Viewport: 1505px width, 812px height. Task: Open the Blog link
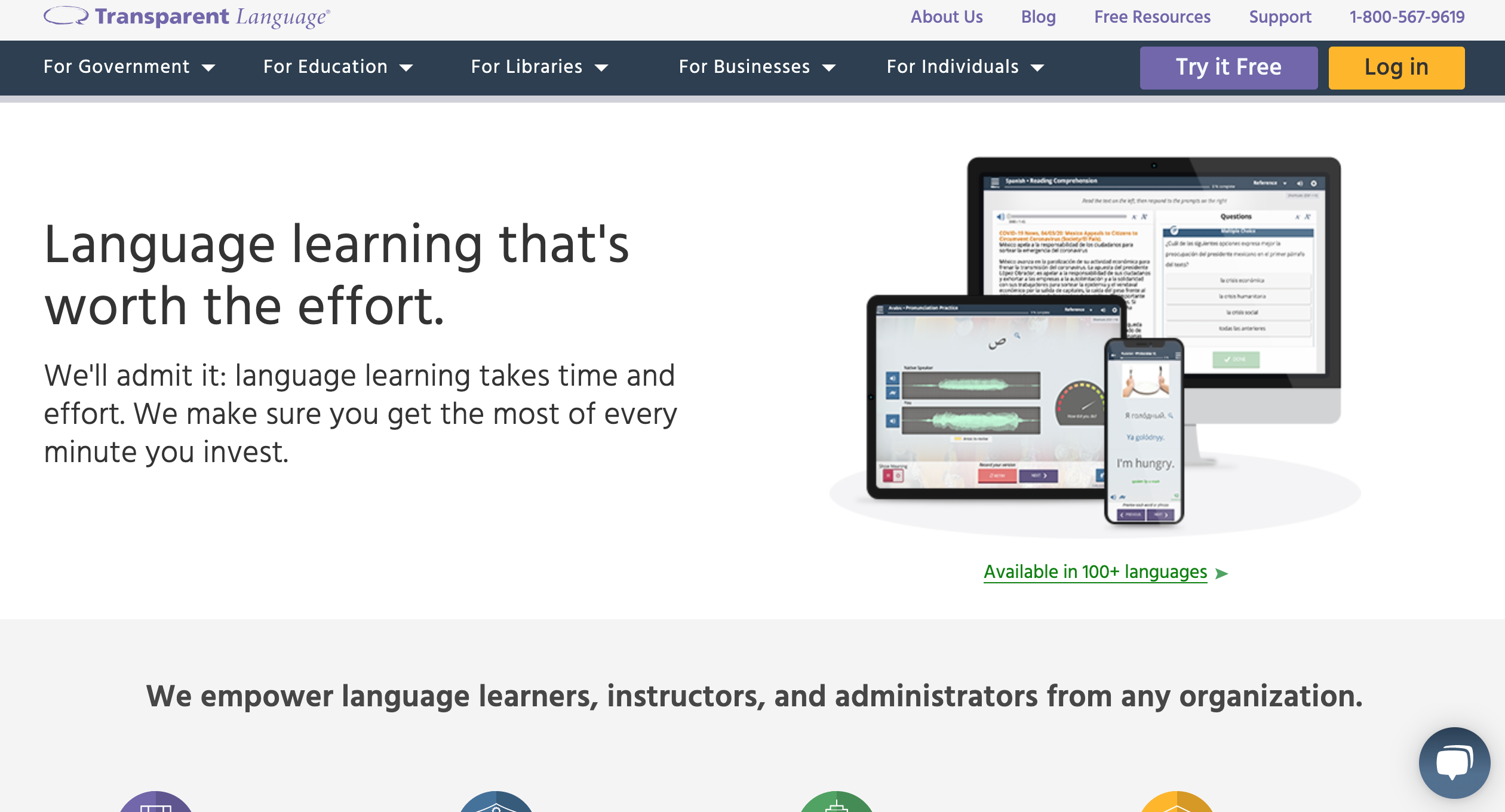point(1038,17)
